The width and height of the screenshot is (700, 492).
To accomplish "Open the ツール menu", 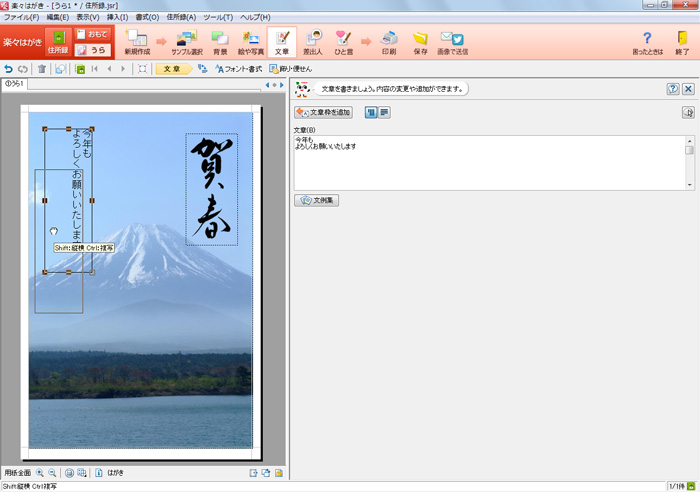I will pos(217,17).
